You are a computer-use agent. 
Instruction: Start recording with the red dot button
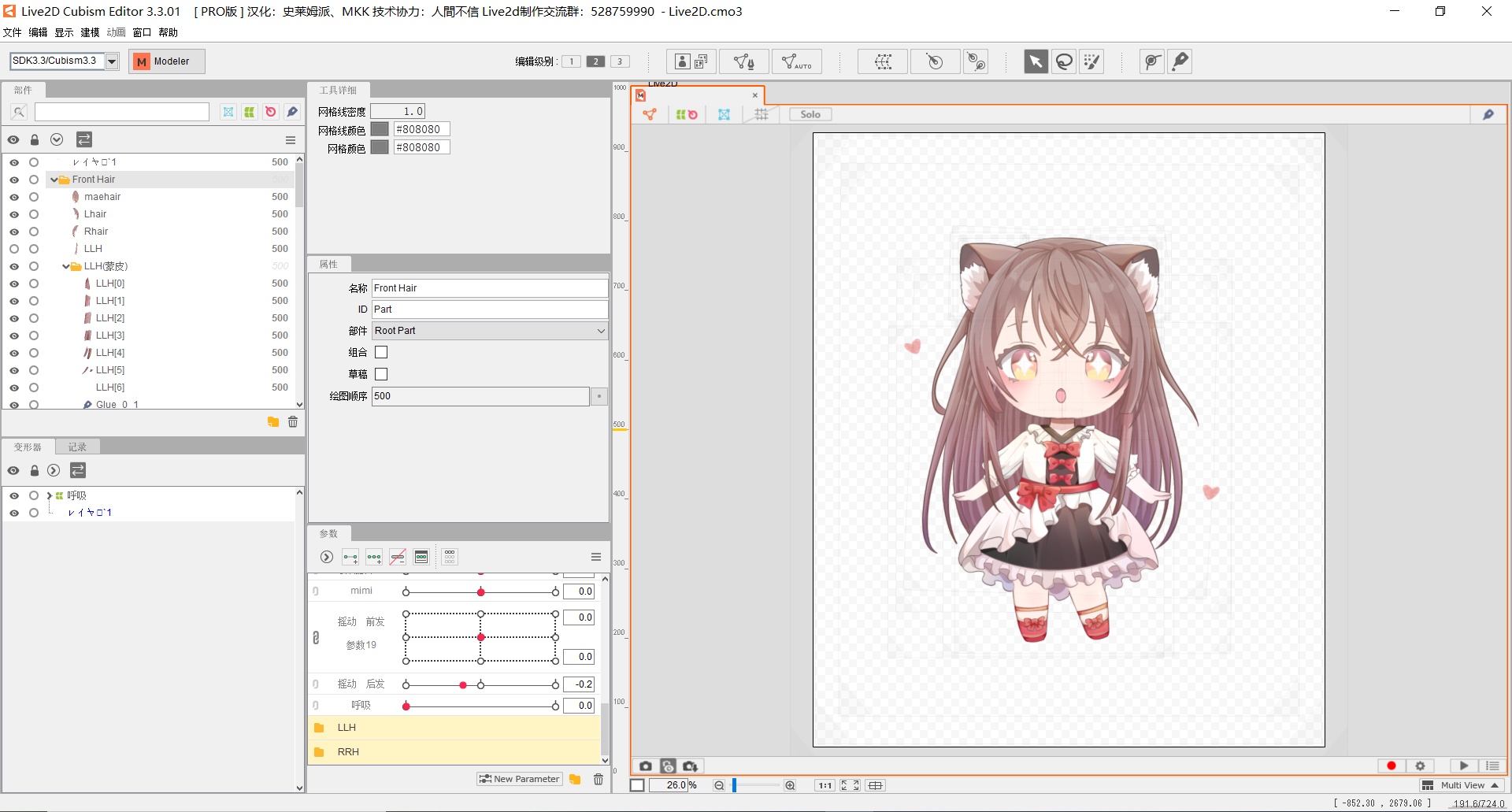[1392, 766]
